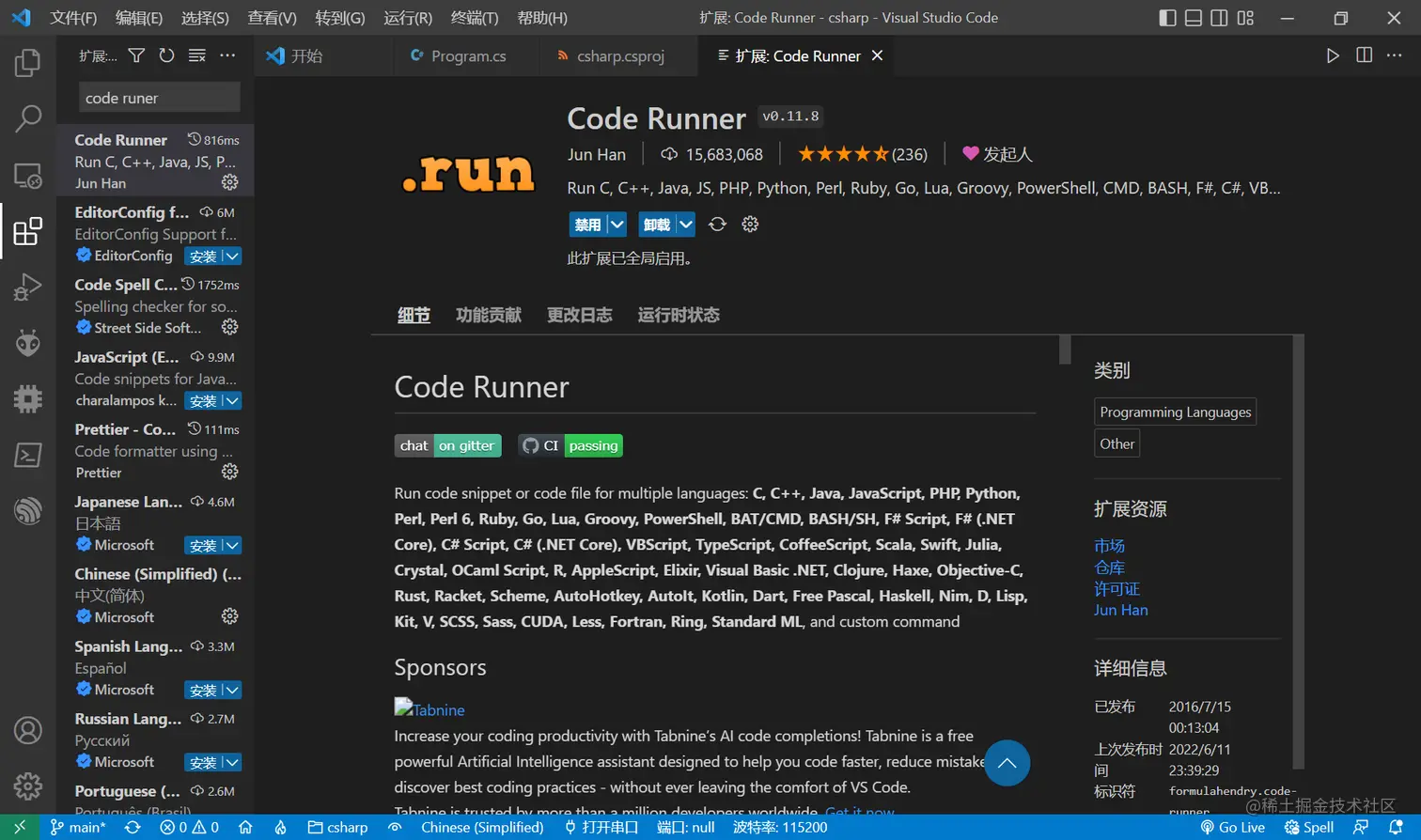The image size is (1421, 840).
Task: Click the home icon in status bar
Action: point(245,827)
